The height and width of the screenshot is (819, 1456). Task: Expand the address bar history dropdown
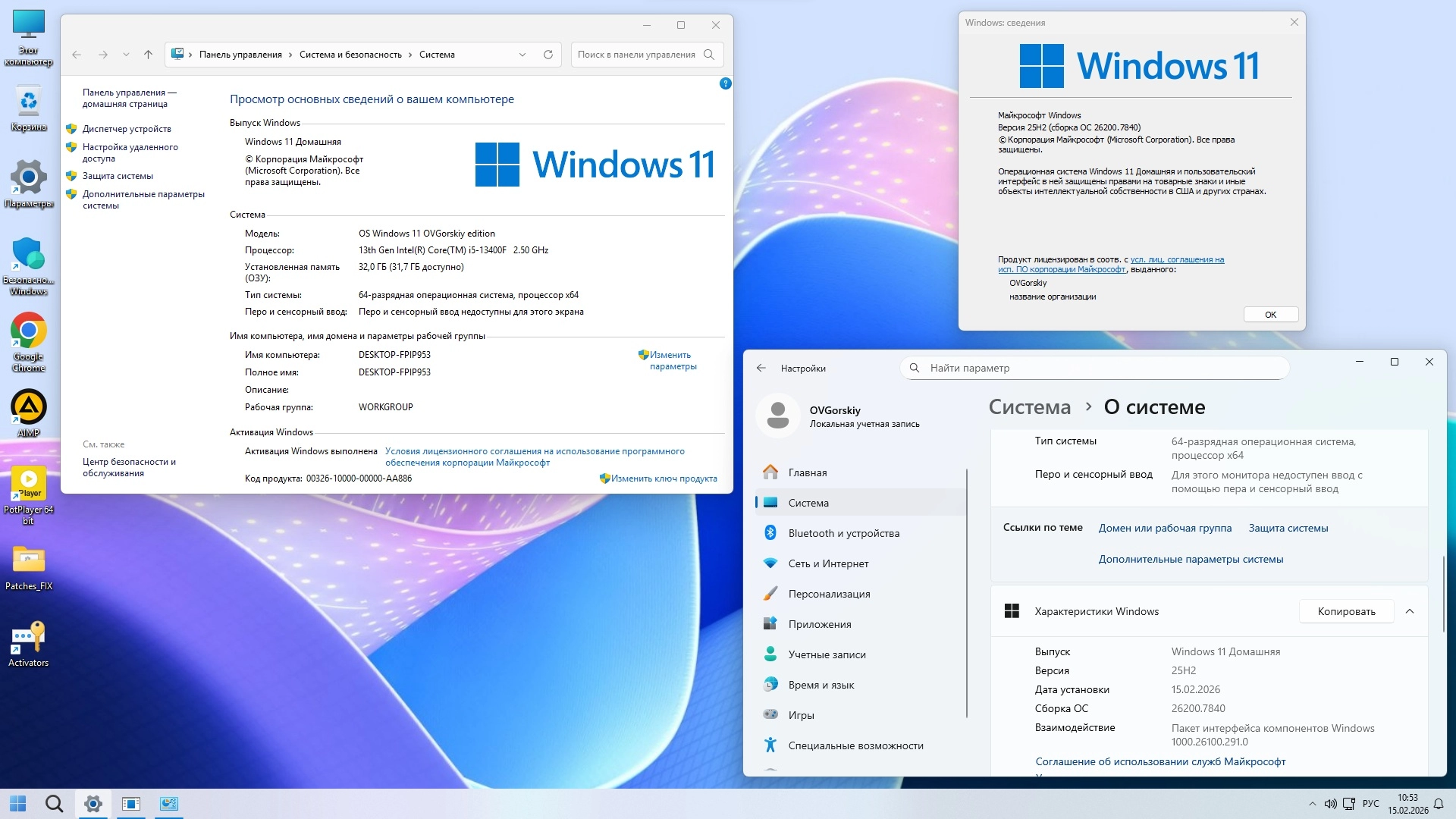tap(522, 55)
